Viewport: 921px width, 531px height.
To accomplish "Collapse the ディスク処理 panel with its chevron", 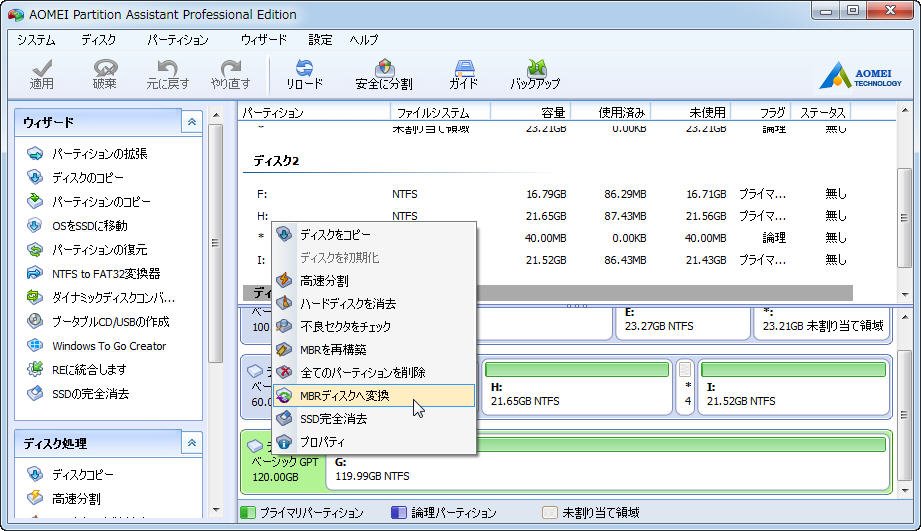I will 191,443.
